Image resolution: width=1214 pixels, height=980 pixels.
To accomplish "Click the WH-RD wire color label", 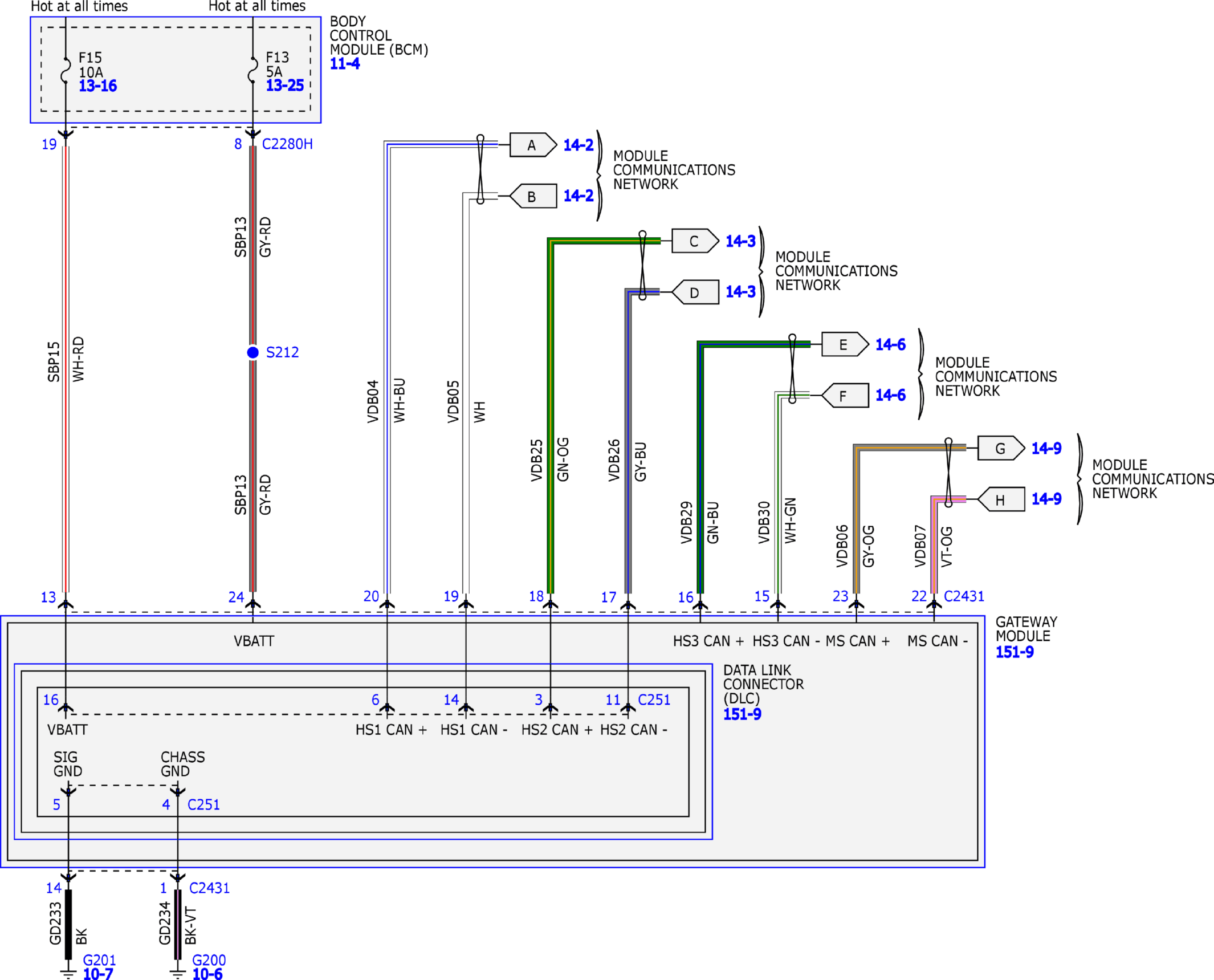I will tap(79, 359).
